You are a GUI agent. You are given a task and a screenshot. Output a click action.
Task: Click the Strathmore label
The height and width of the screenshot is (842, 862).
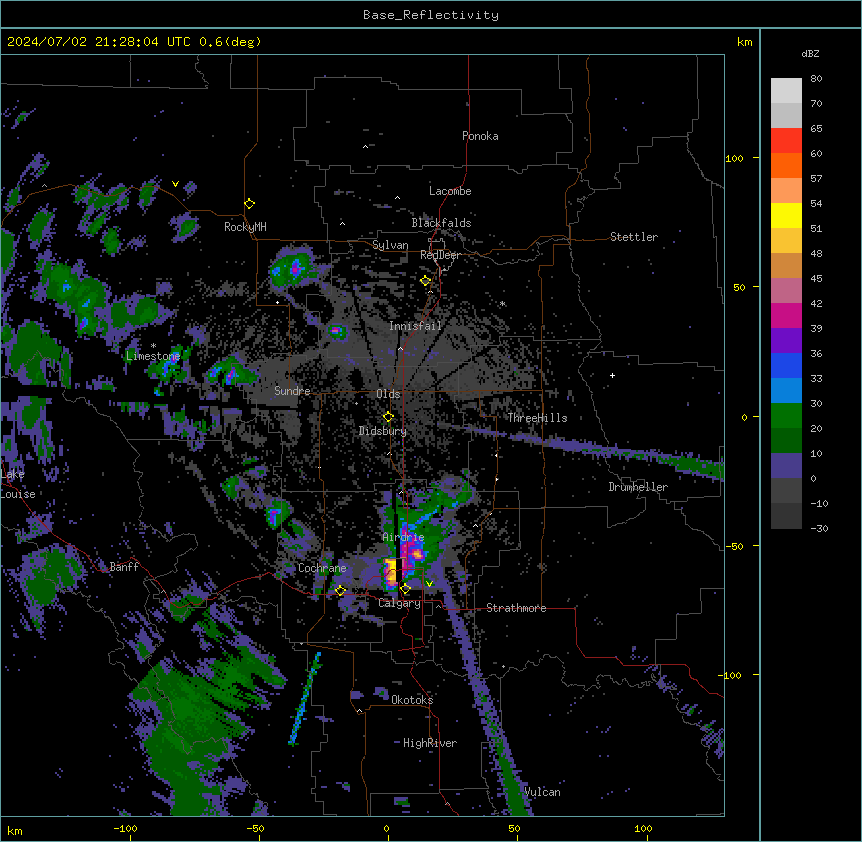click(516, 608)
